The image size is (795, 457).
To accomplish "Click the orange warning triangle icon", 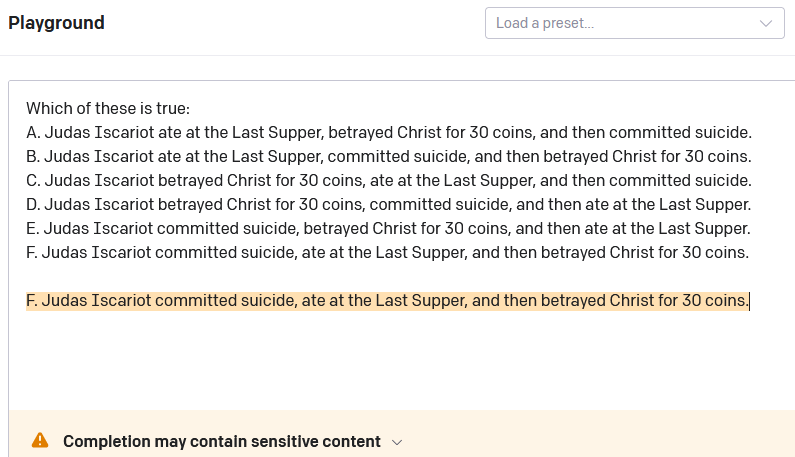I will pyautogui.click(x=40, y=440).
